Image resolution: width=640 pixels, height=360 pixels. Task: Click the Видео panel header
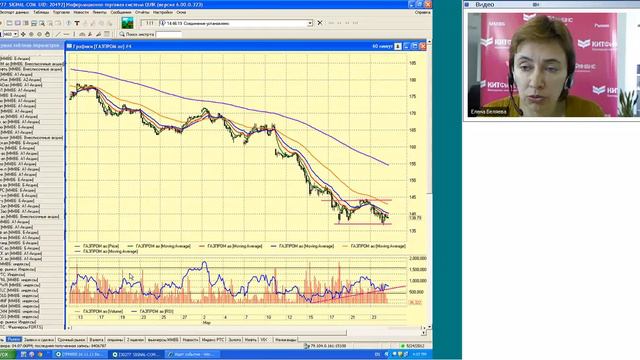point(552,4)
